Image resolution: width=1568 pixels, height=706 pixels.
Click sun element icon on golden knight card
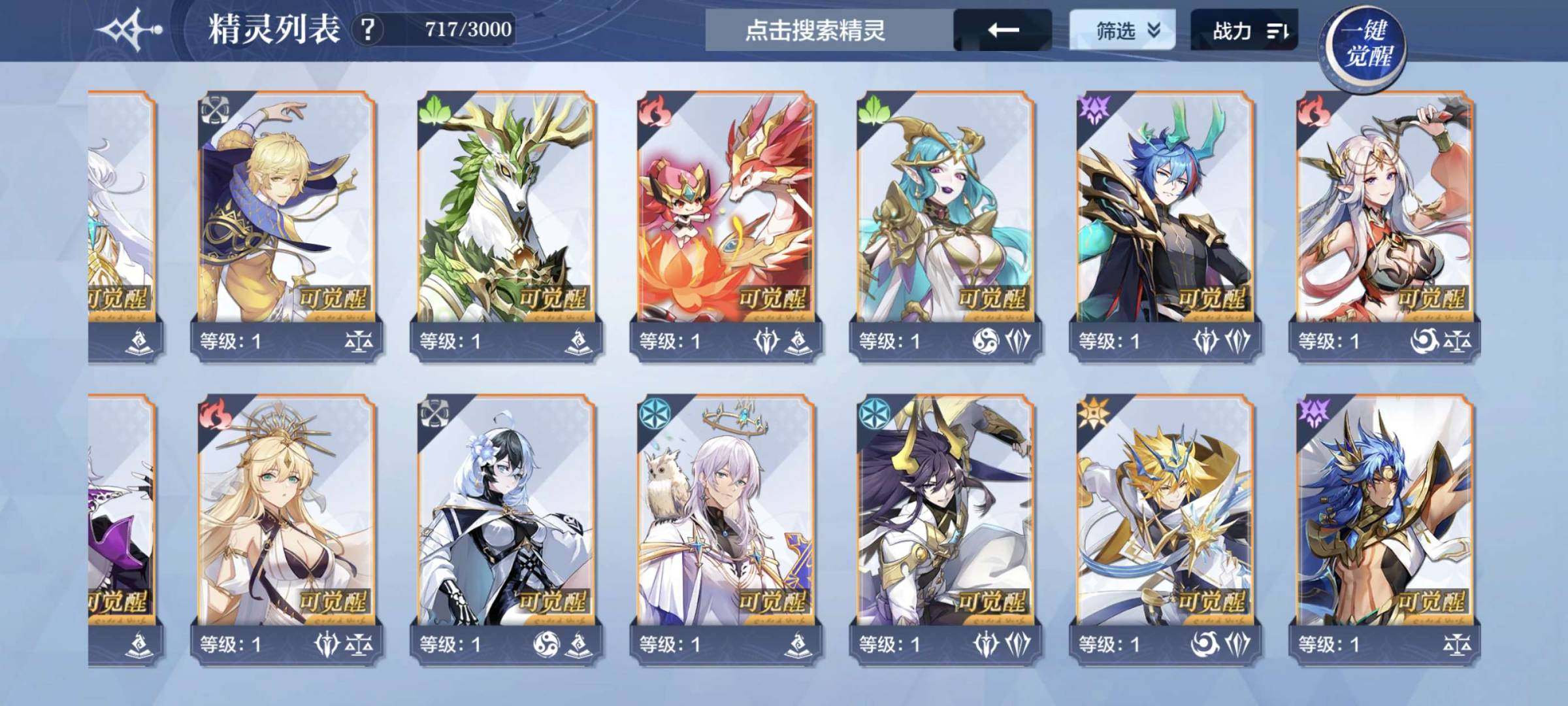1092,412
